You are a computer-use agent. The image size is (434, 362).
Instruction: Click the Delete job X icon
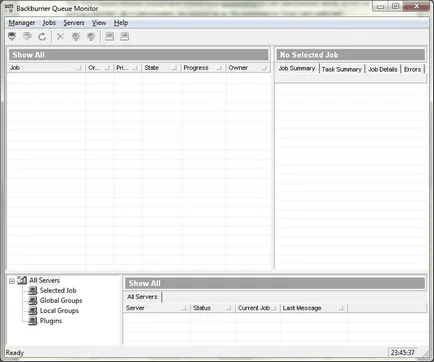coord(60,37)
